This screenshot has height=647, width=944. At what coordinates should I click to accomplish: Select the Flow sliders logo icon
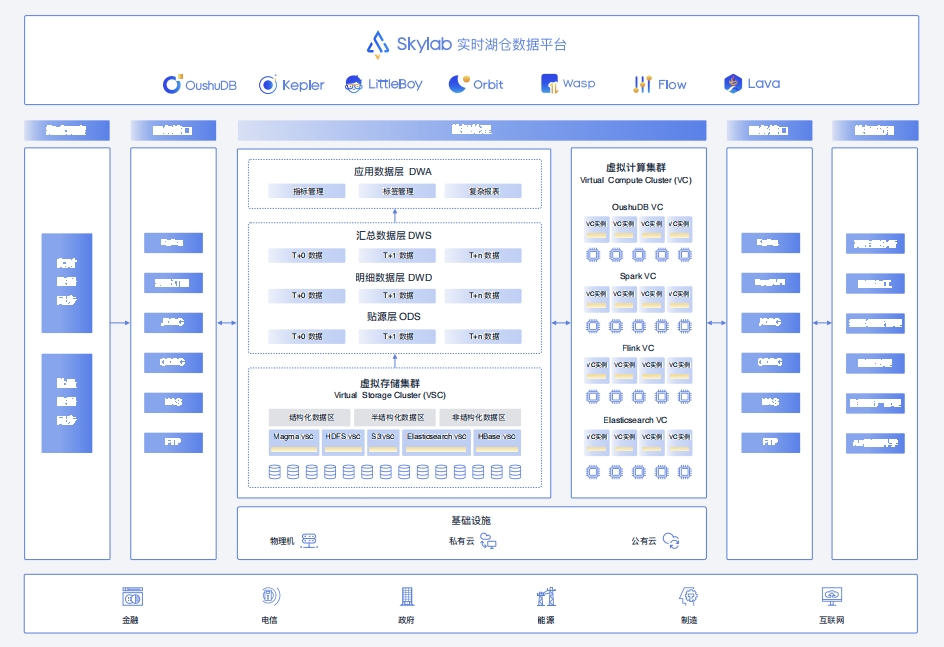tap(642, 84)
